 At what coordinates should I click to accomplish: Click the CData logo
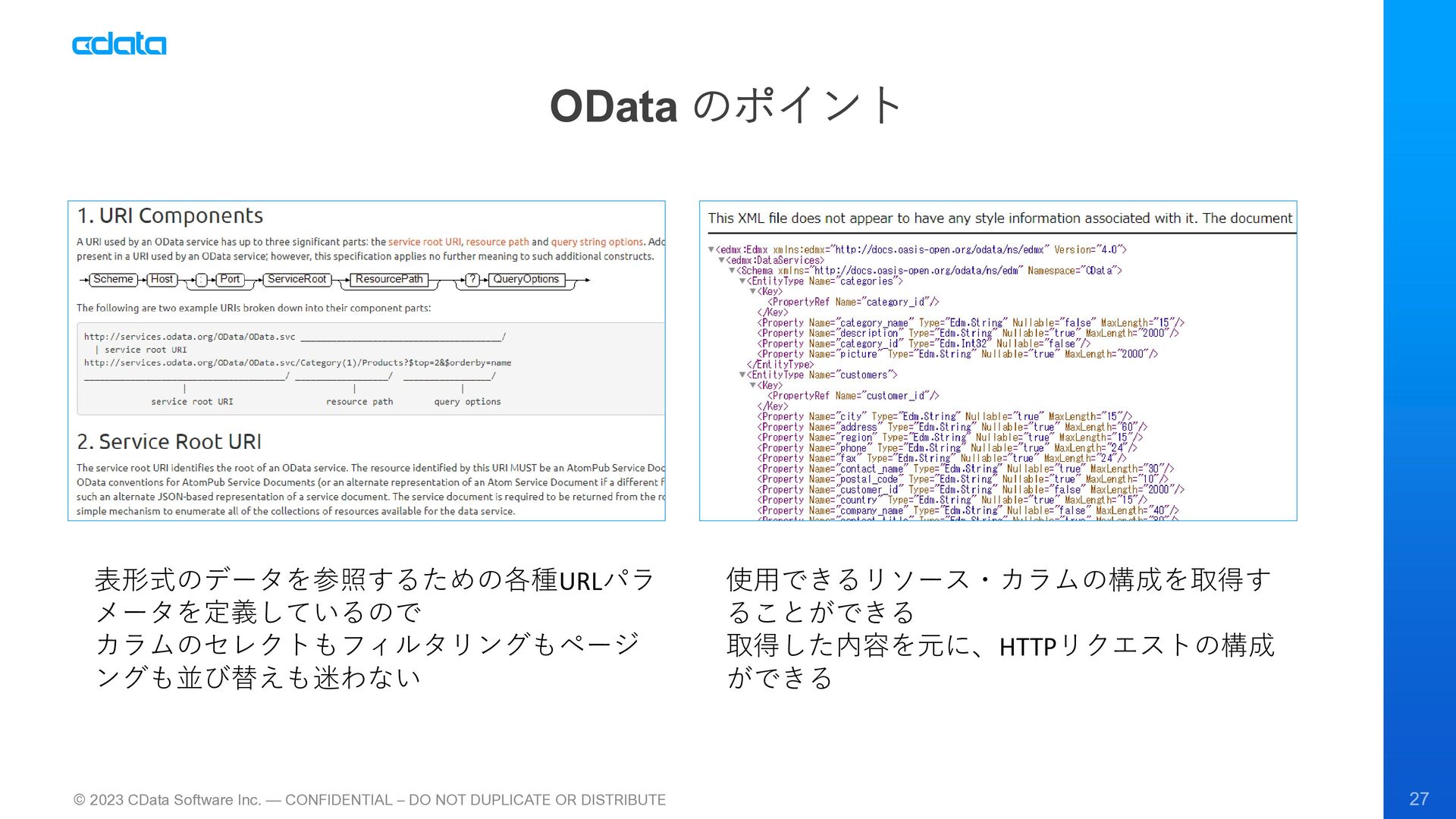pyautogui.click(x=119, y=44)
